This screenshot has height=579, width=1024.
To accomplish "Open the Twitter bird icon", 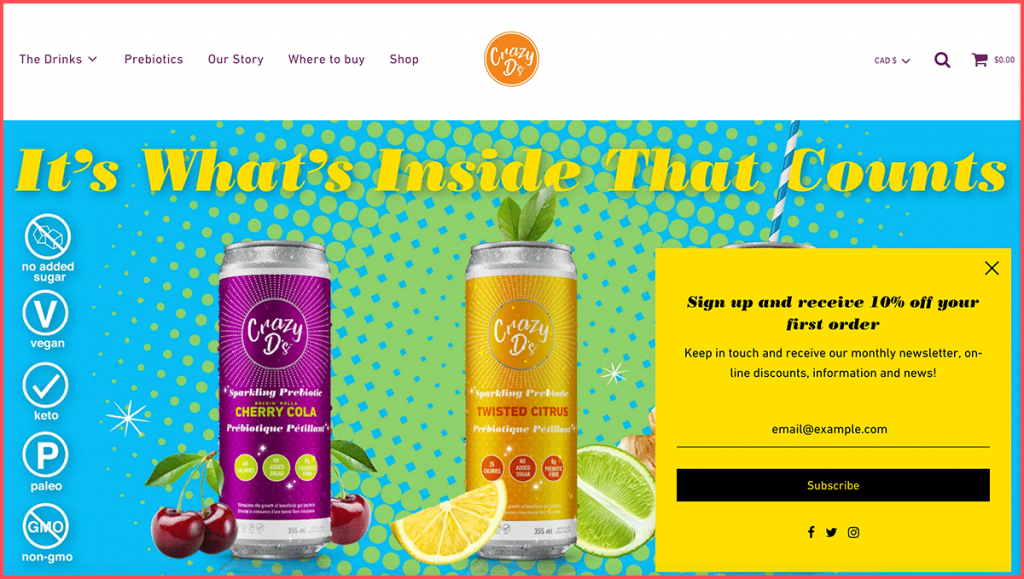I will click(831, 532).
